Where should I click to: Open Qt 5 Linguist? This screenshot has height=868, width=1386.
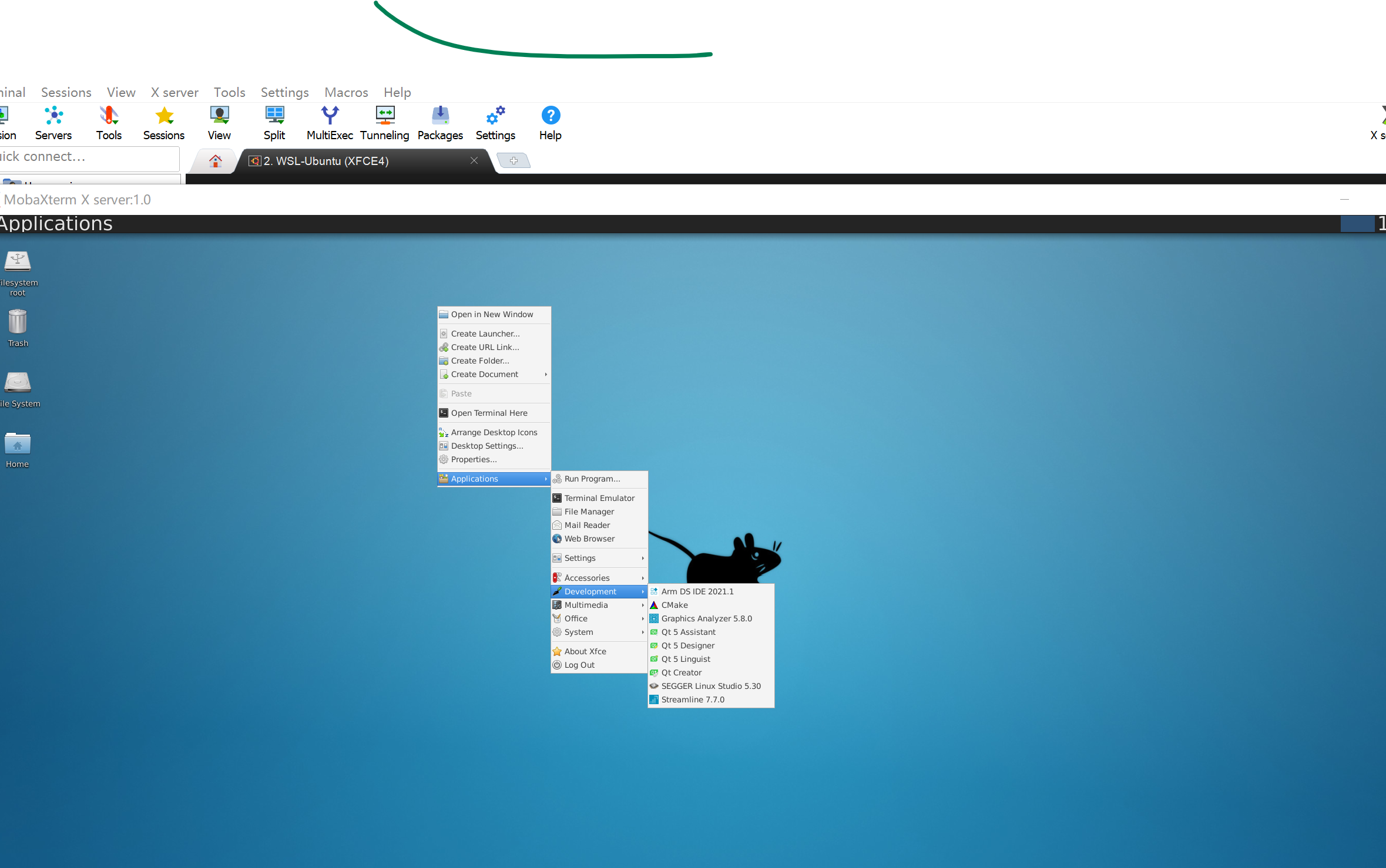click(711, 659)
